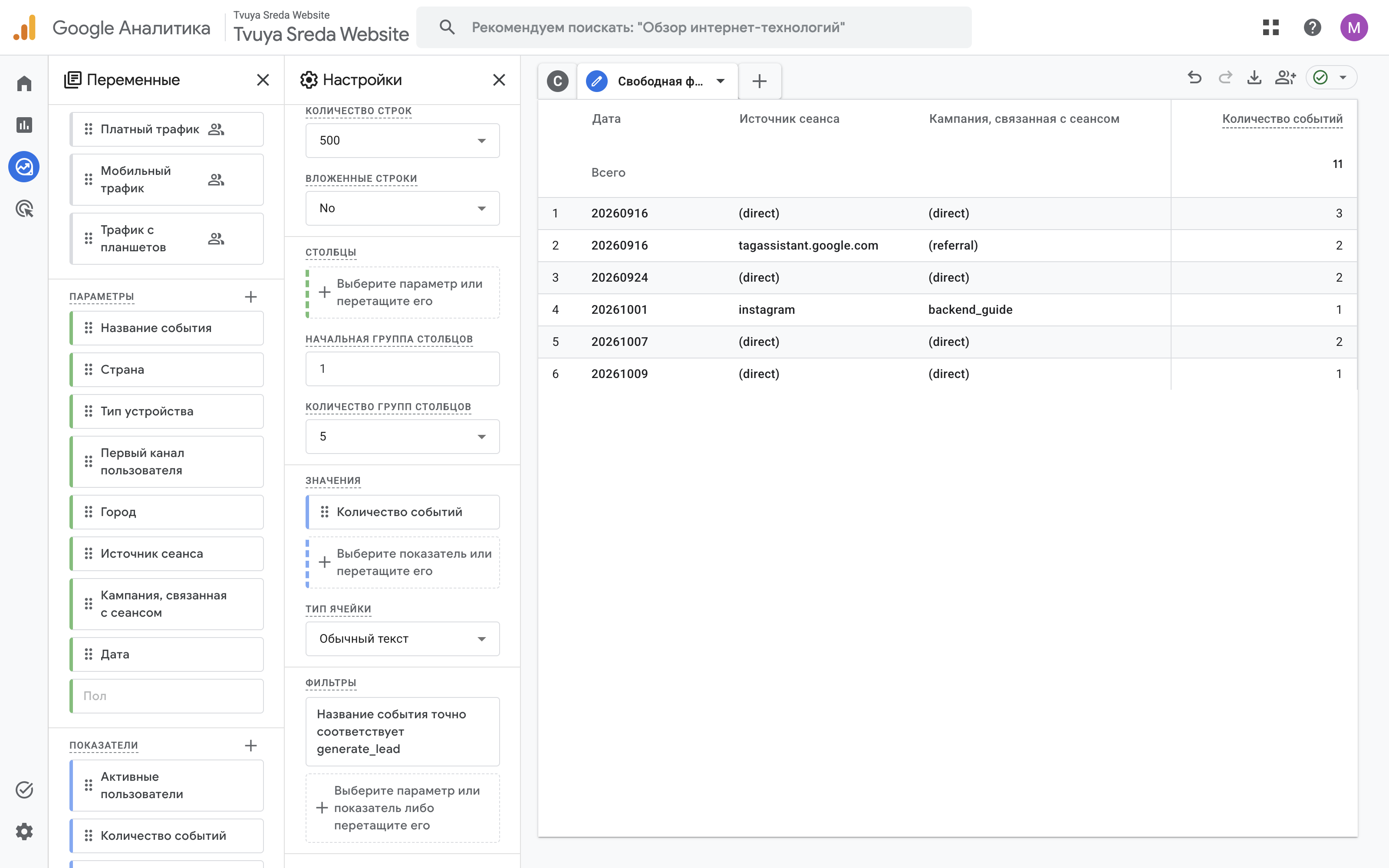Sort by Количество событий column header
Viewport: 1389px width, 868px height.
click(x=1282, y=119)
